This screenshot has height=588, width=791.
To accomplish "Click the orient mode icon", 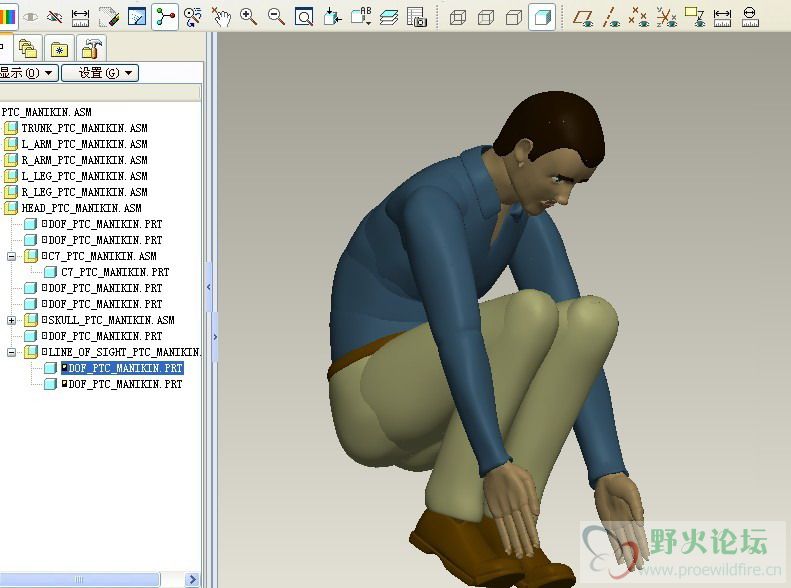I will [193, 17].
